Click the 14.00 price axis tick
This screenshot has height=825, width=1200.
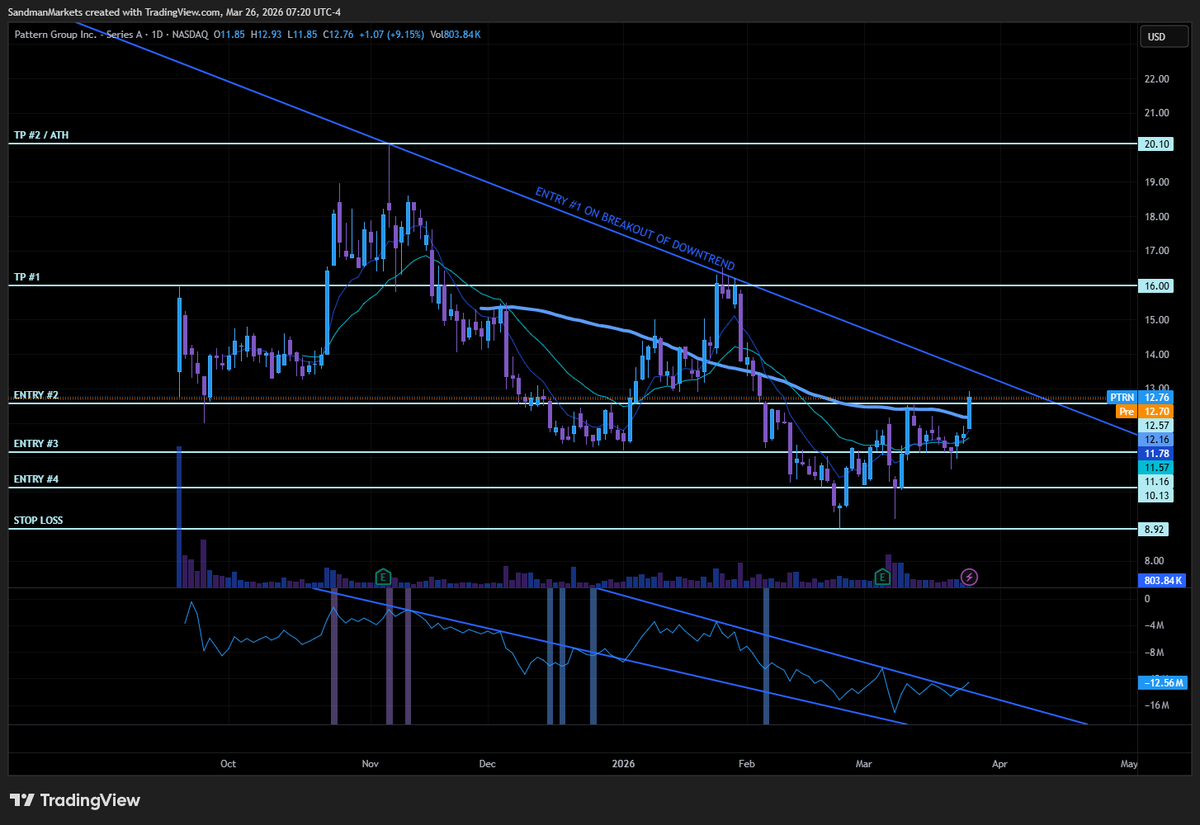point(1157,354)
